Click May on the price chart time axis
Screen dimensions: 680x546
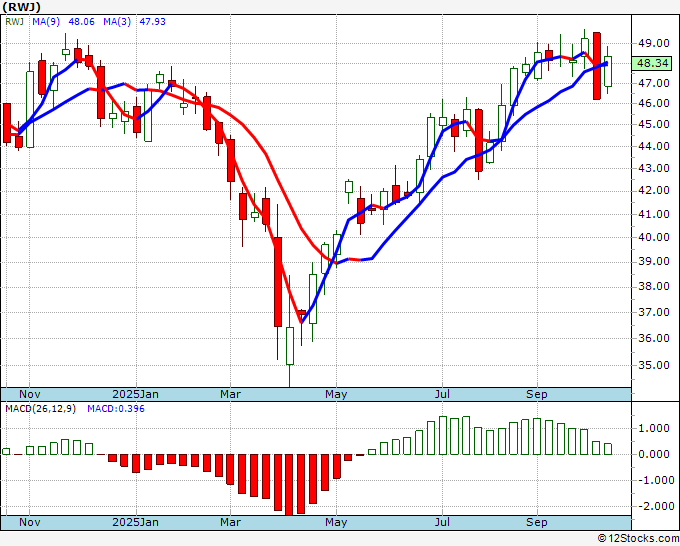(x=336, y=394)
